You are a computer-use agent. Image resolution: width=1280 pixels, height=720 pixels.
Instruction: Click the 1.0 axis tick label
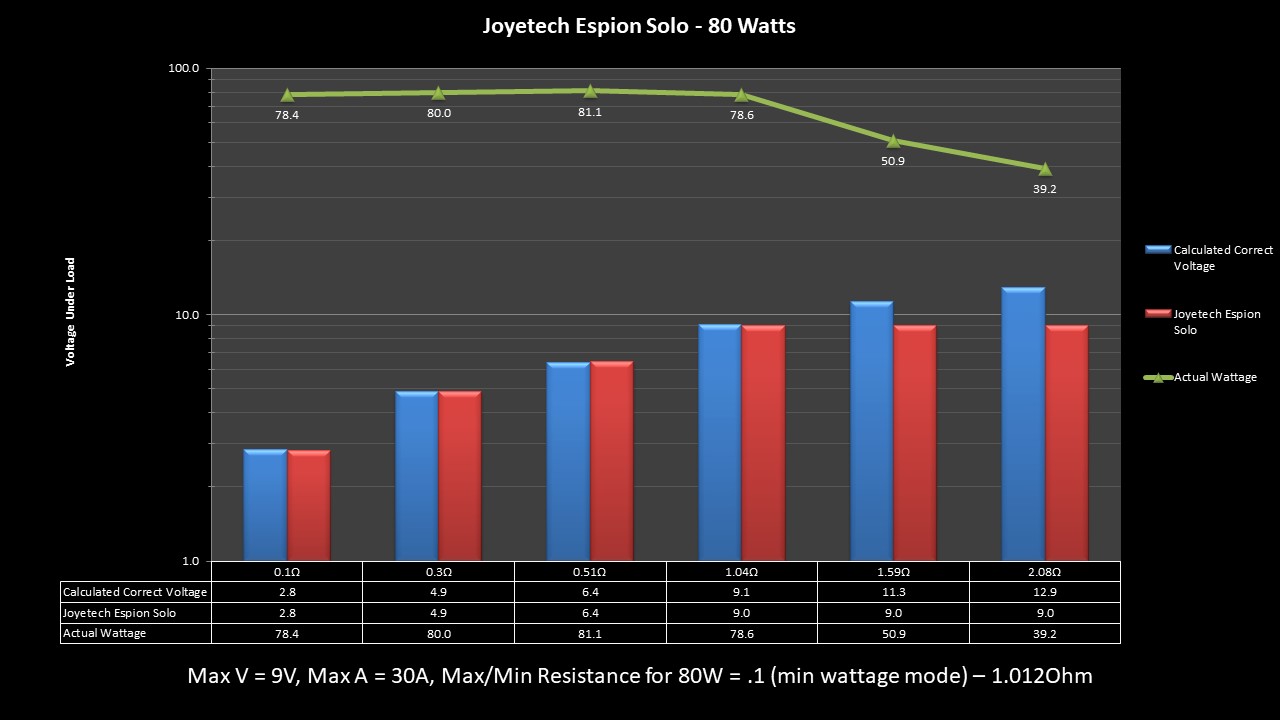click(x=189, y=561)
